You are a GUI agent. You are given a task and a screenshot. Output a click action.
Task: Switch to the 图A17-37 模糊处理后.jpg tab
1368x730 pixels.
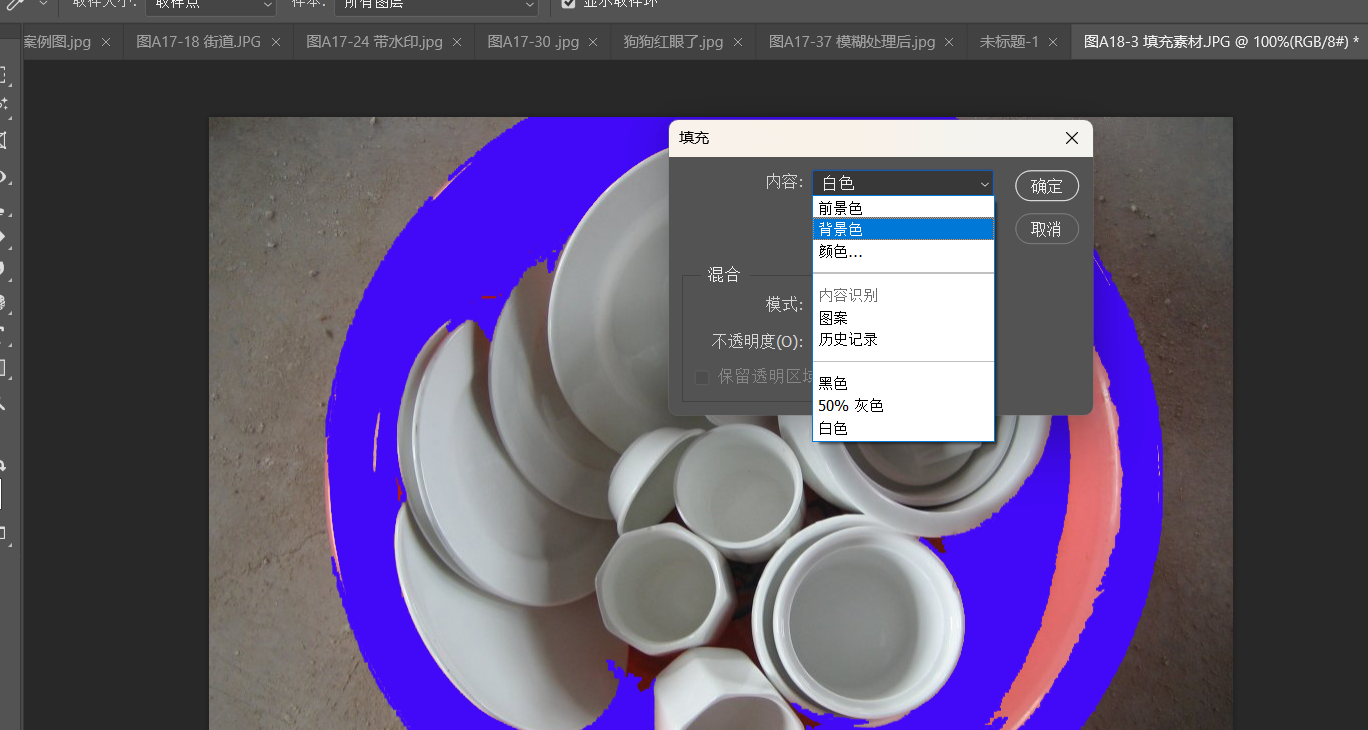(x=852, y=42)
